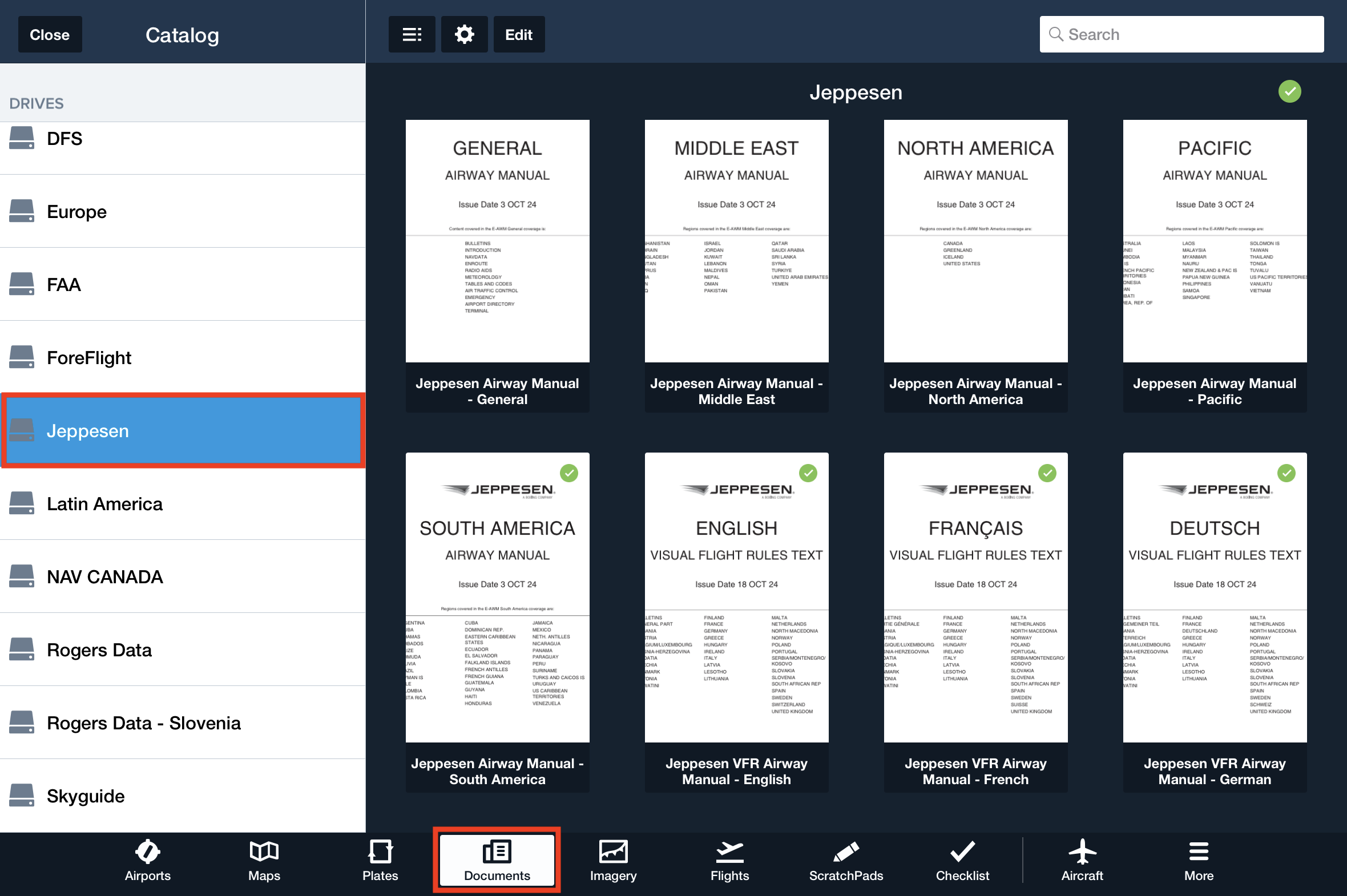1347x896 pixels.
Task: Select the Skyguide drive
Action: [x=183, y=796]
